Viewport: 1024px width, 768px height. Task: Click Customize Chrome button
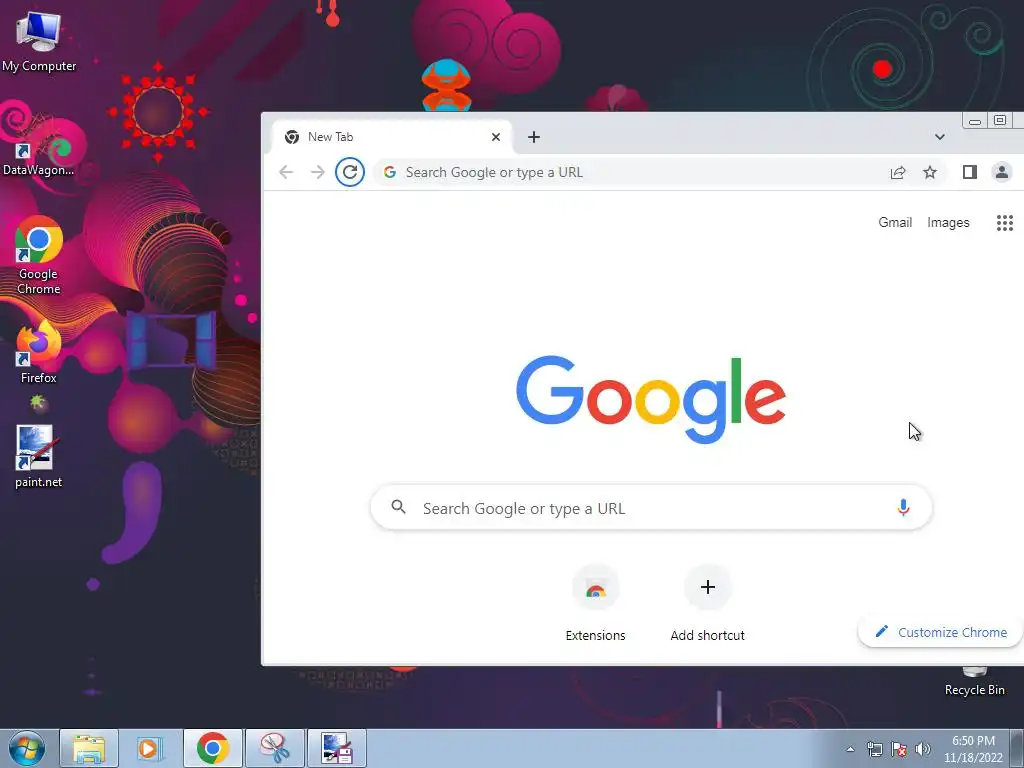(940, 632)
